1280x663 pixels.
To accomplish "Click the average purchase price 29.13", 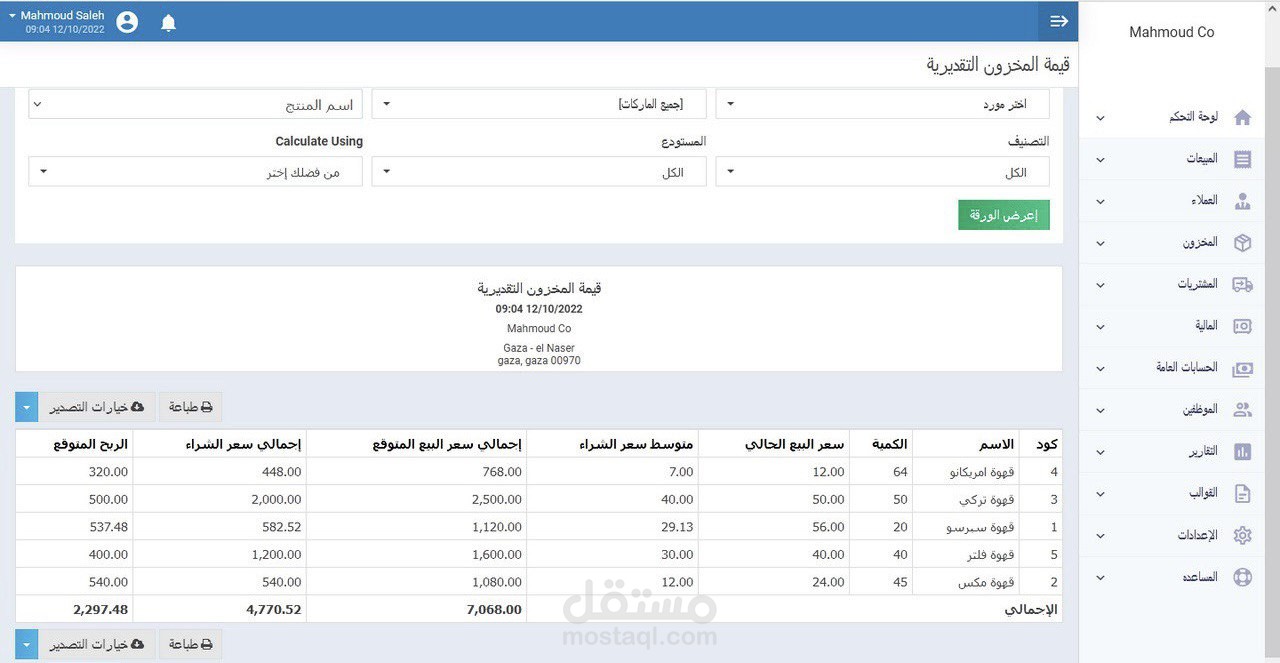I will (x=677, y=527).
